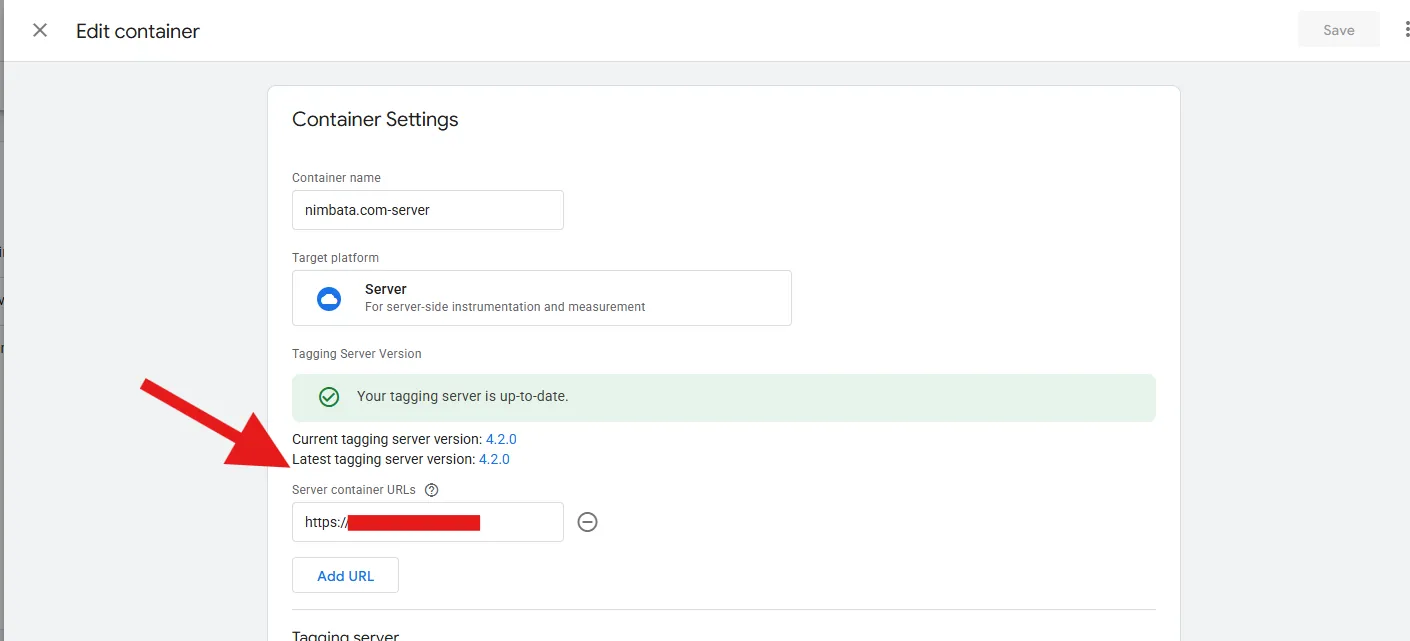Click the green up-to-date checkmark icon
The width and height of the screenshot is (1410, 641).
pyautogui.click(x=329, y=397)
